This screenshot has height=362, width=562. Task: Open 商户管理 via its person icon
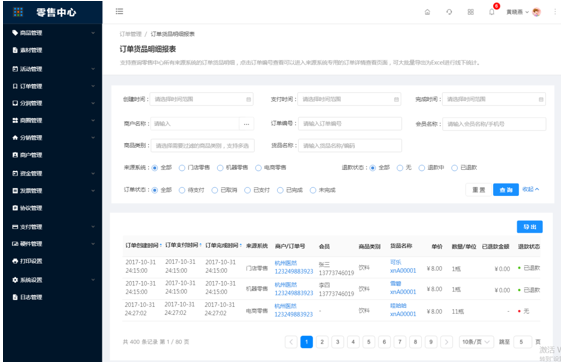click(x=15, y=155)
